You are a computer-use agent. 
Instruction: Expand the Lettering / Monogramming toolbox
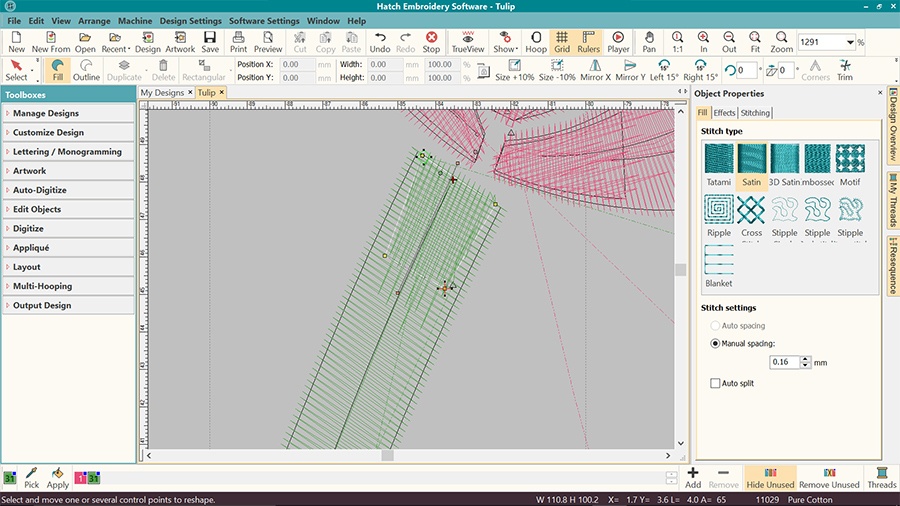coord(68,152)
